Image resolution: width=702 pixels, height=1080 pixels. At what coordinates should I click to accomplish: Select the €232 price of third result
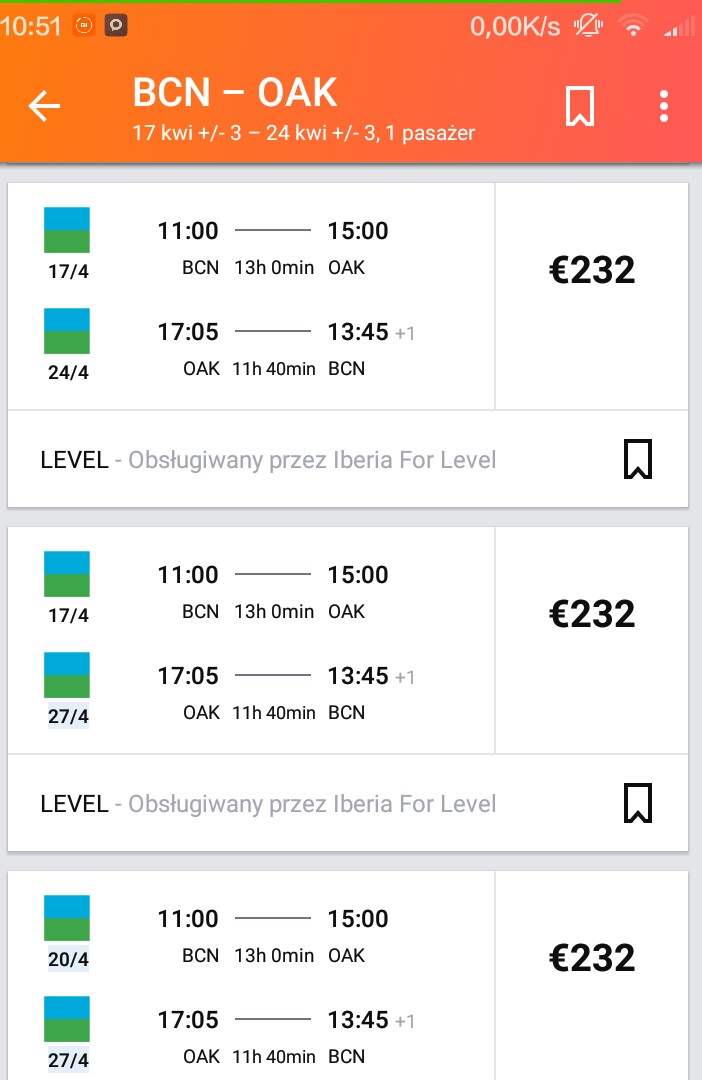coord(592,957)
